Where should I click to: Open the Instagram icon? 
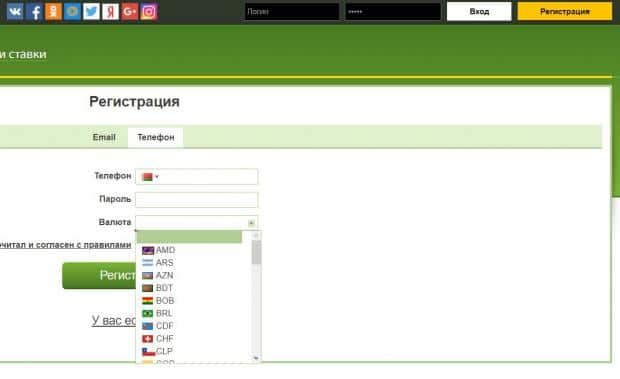click(149, 11)
